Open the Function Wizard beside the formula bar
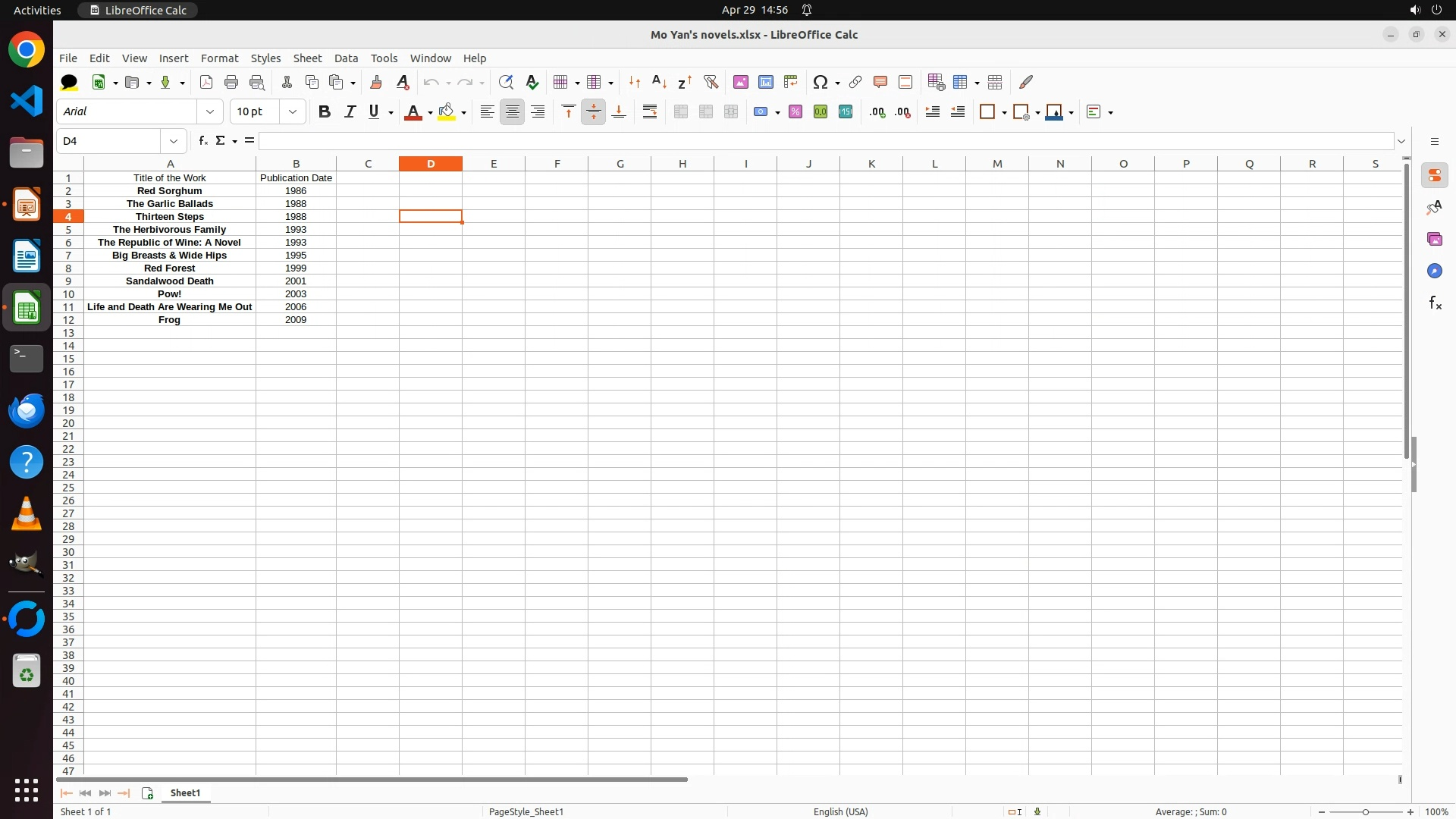 pyautogui.click(x=202, y=141)
